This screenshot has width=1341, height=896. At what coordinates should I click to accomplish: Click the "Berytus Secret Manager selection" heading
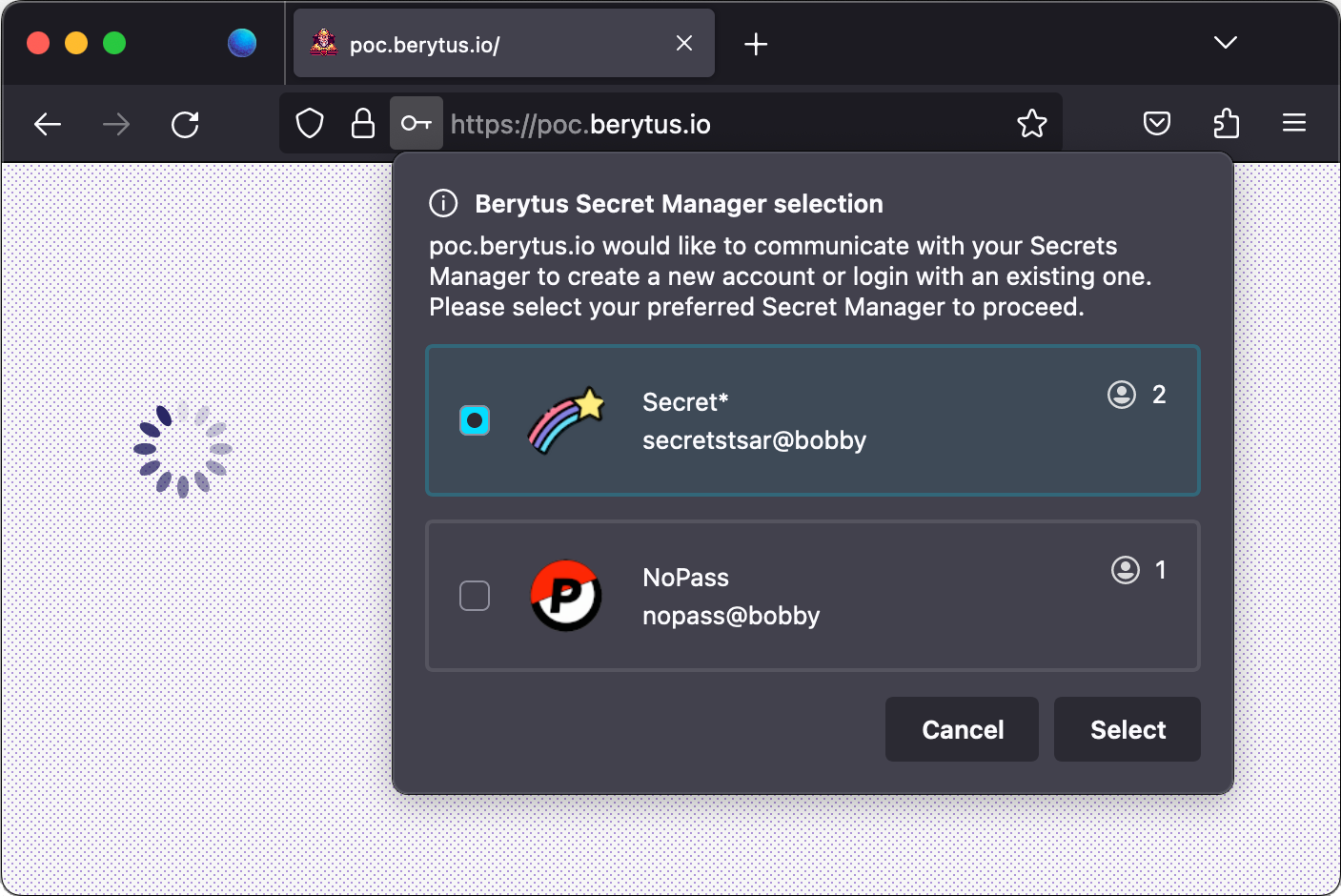click(x=679, y=204)
